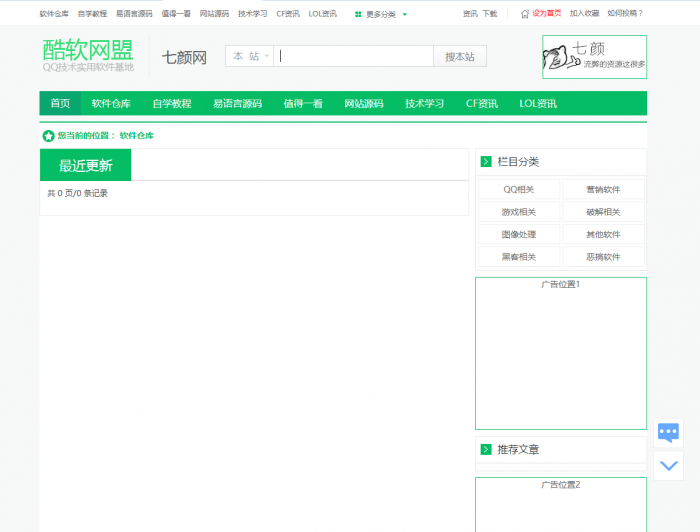Viewport: 700px width, 532px height.
Task: Click the grid icon next to 更多分类
Action: point(358,14)
